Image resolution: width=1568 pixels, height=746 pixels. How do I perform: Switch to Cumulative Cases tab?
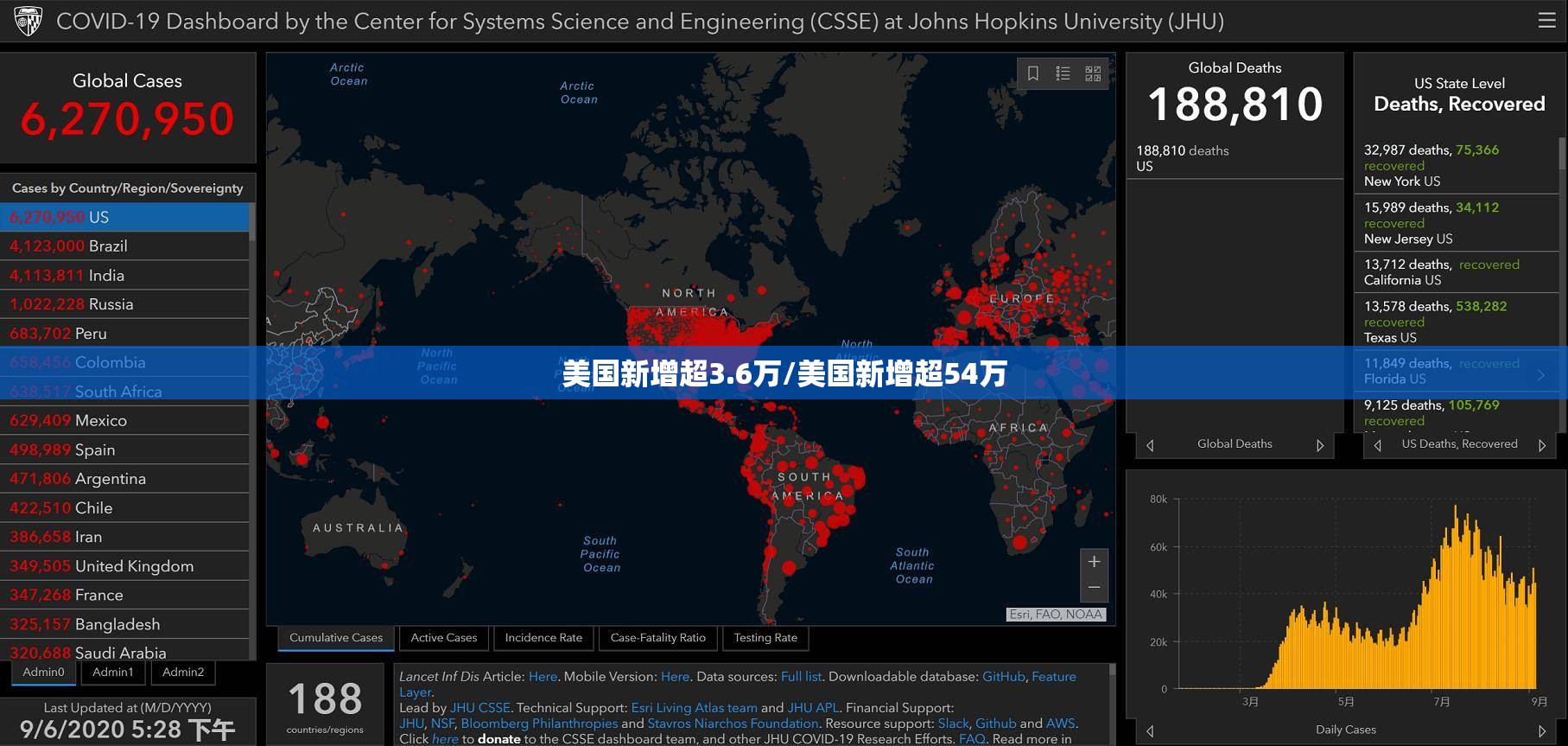(336, 638)
